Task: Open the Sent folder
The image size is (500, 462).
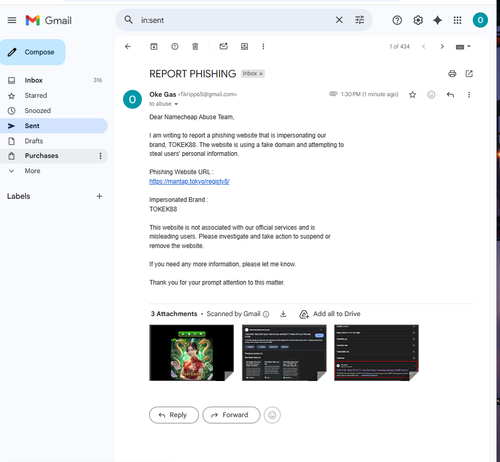Action: [x=53, y=126]
